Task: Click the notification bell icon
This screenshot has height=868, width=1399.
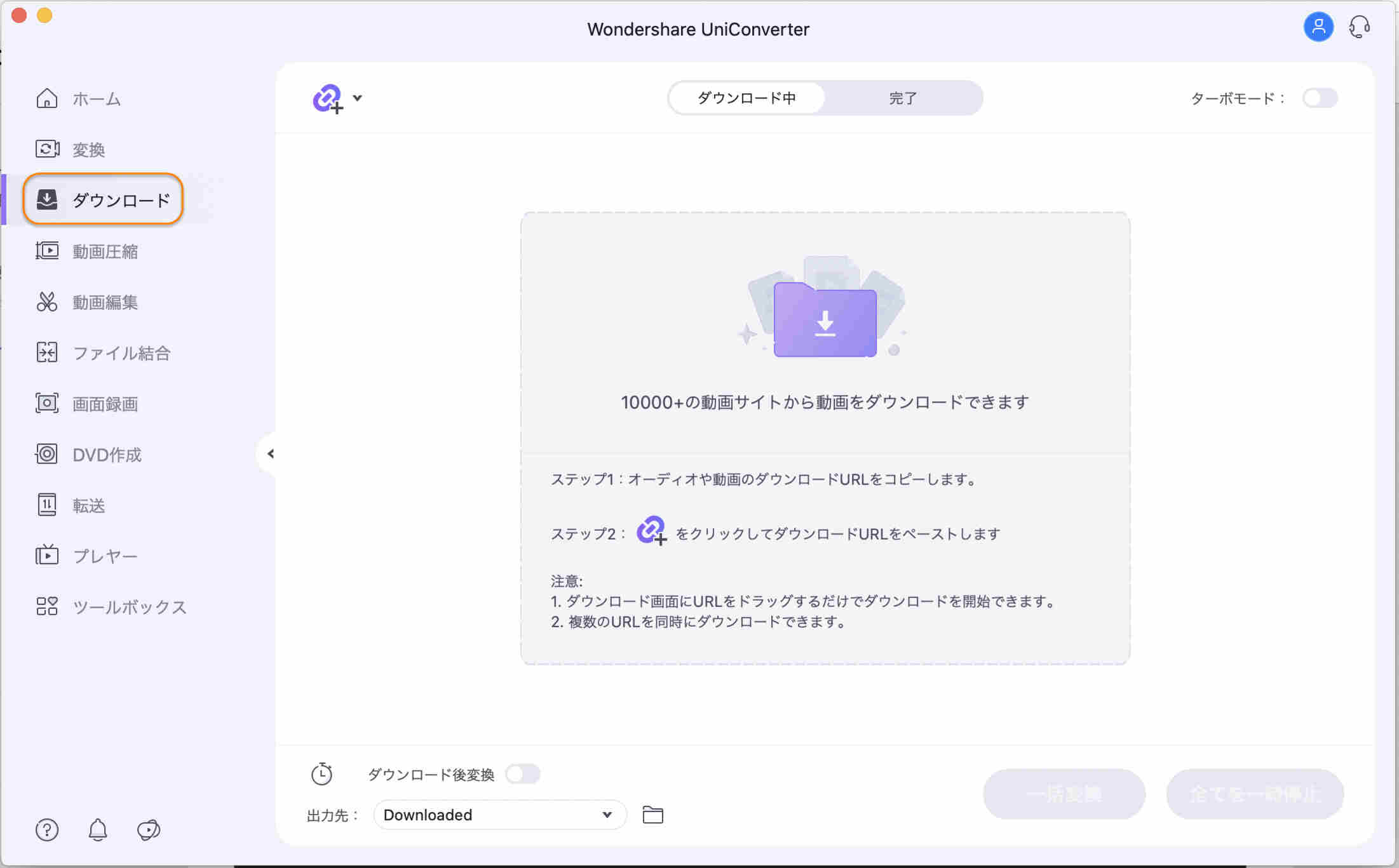Action: (x=97, y=830)
